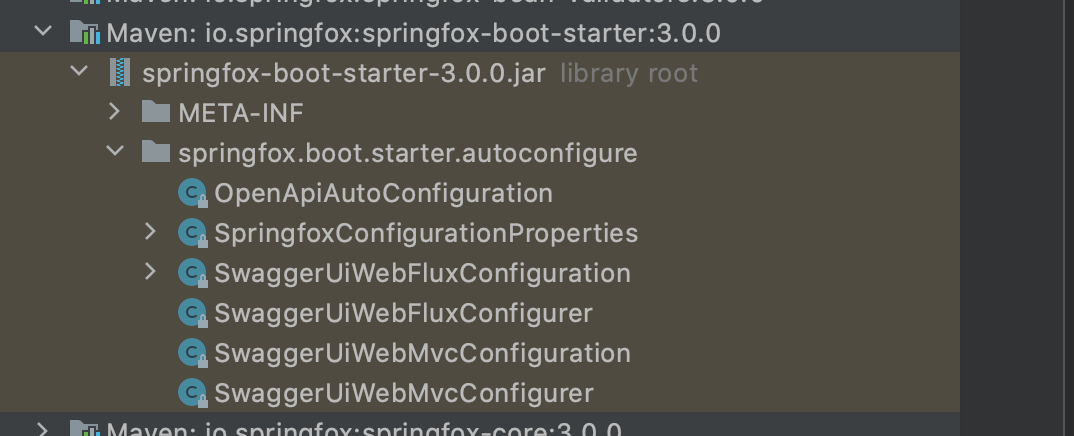The height and width of the screenshot is (436, 1074).
Task: Click the Maven springfox-boot-starter library icon
Action: (85, 33)
